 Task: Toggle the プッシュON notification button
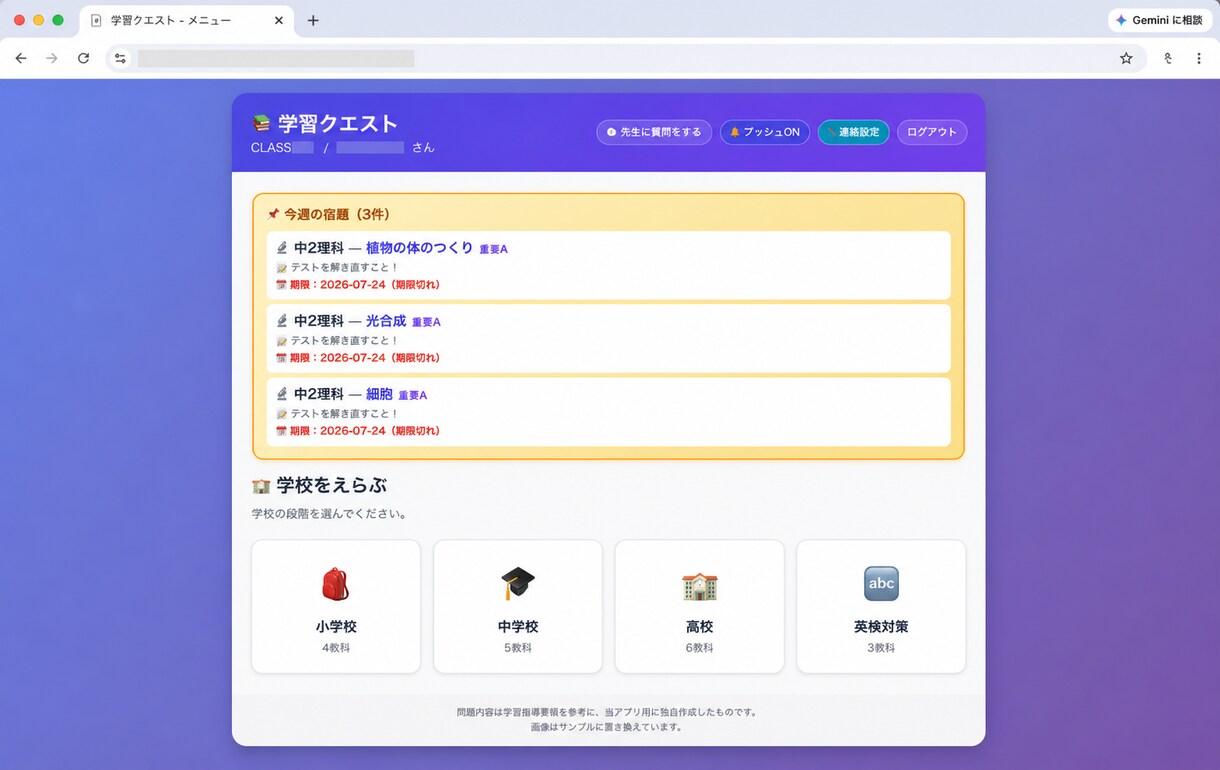pyautogui.click(x=765, y=132)
